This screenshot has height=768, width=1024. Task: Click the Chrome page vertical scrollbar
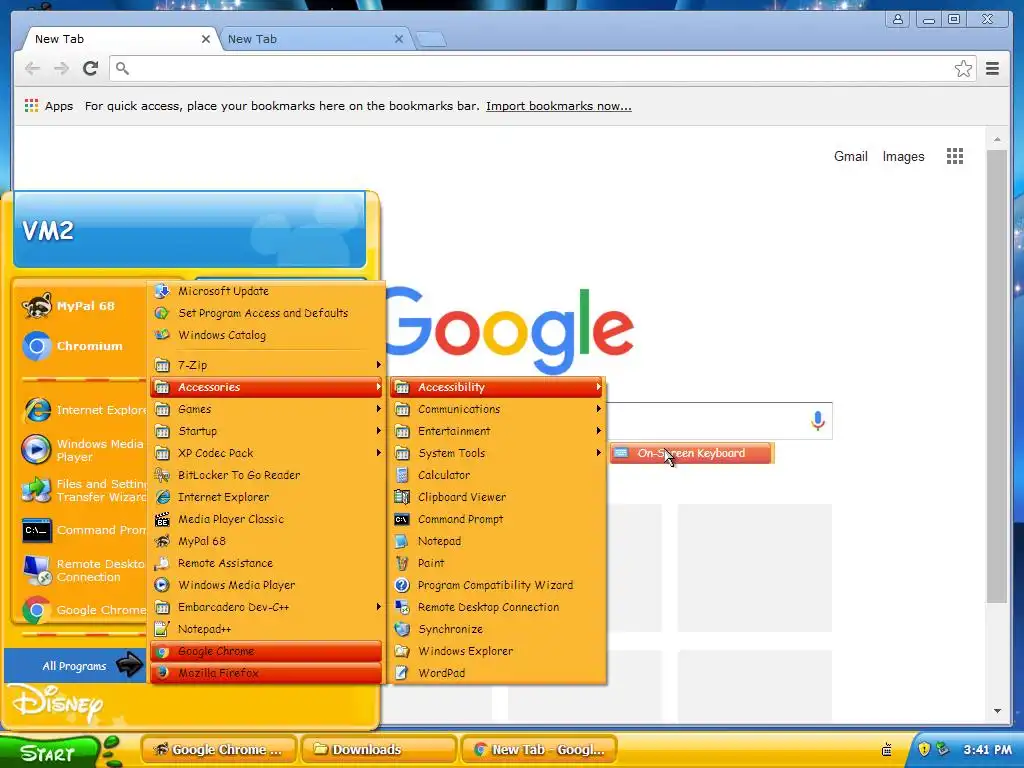pyautogui.click(x=997, y=376)
